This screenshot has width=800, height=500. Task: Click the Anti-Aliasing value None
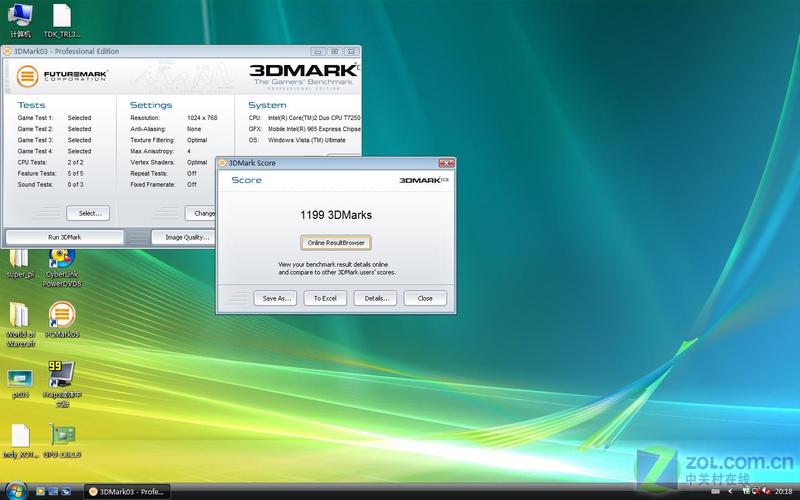pos(194,129)
